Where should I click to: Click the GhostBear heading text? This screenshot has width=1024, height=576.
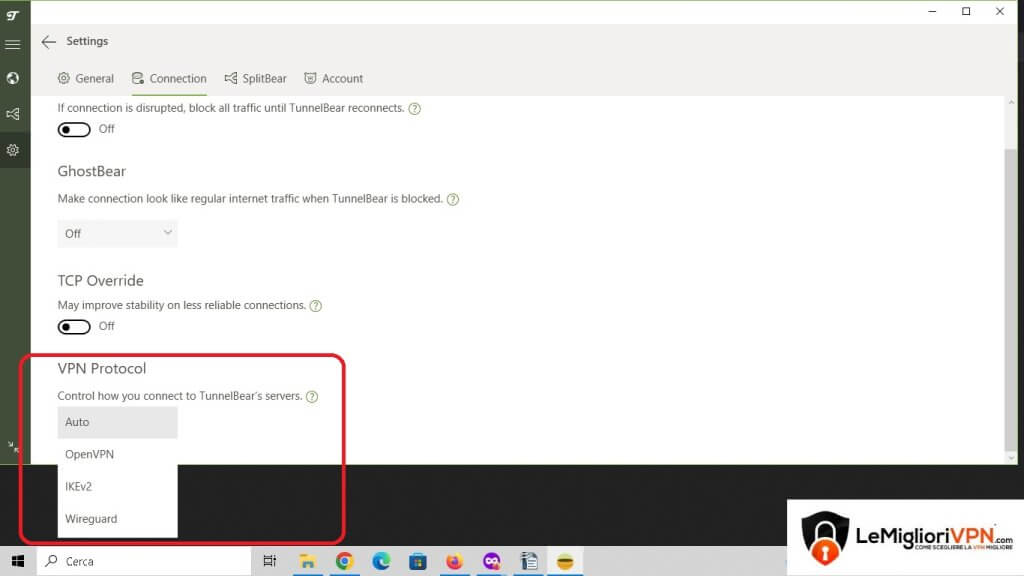[x=91, y=171]
